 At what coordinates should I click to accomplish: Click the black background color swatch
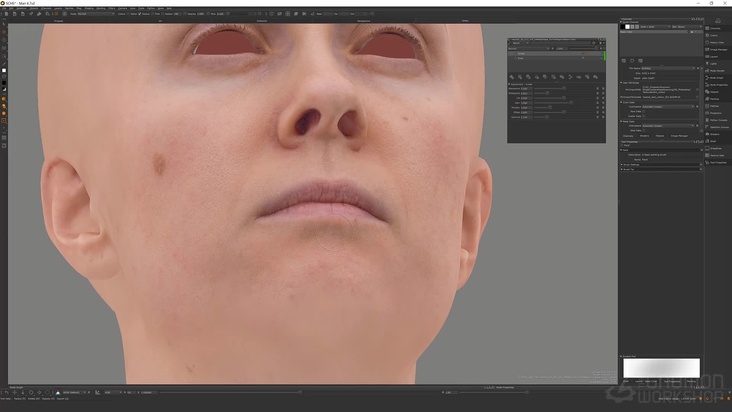tap(4, 83)
